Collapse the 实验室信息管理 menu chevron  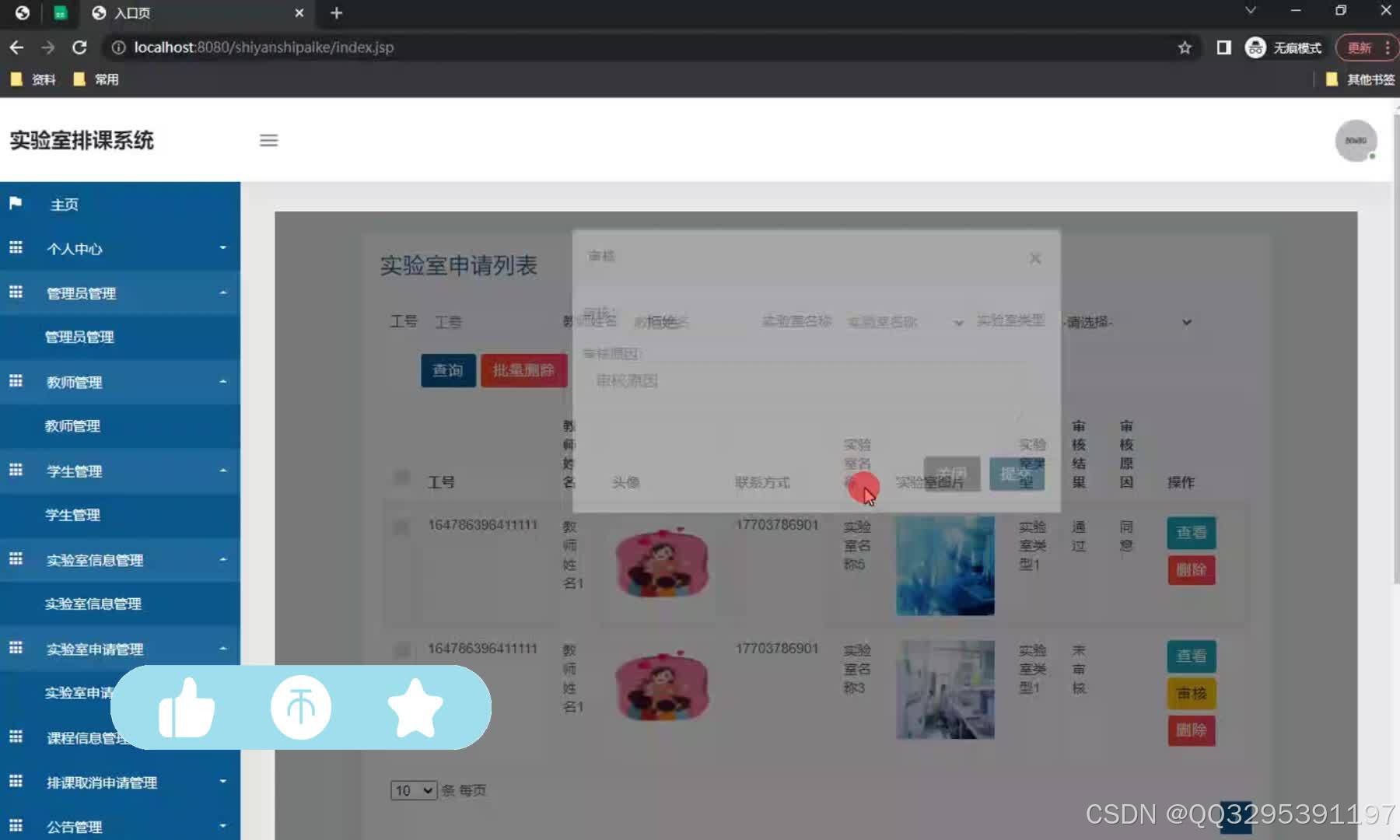(x=223, y=558)
